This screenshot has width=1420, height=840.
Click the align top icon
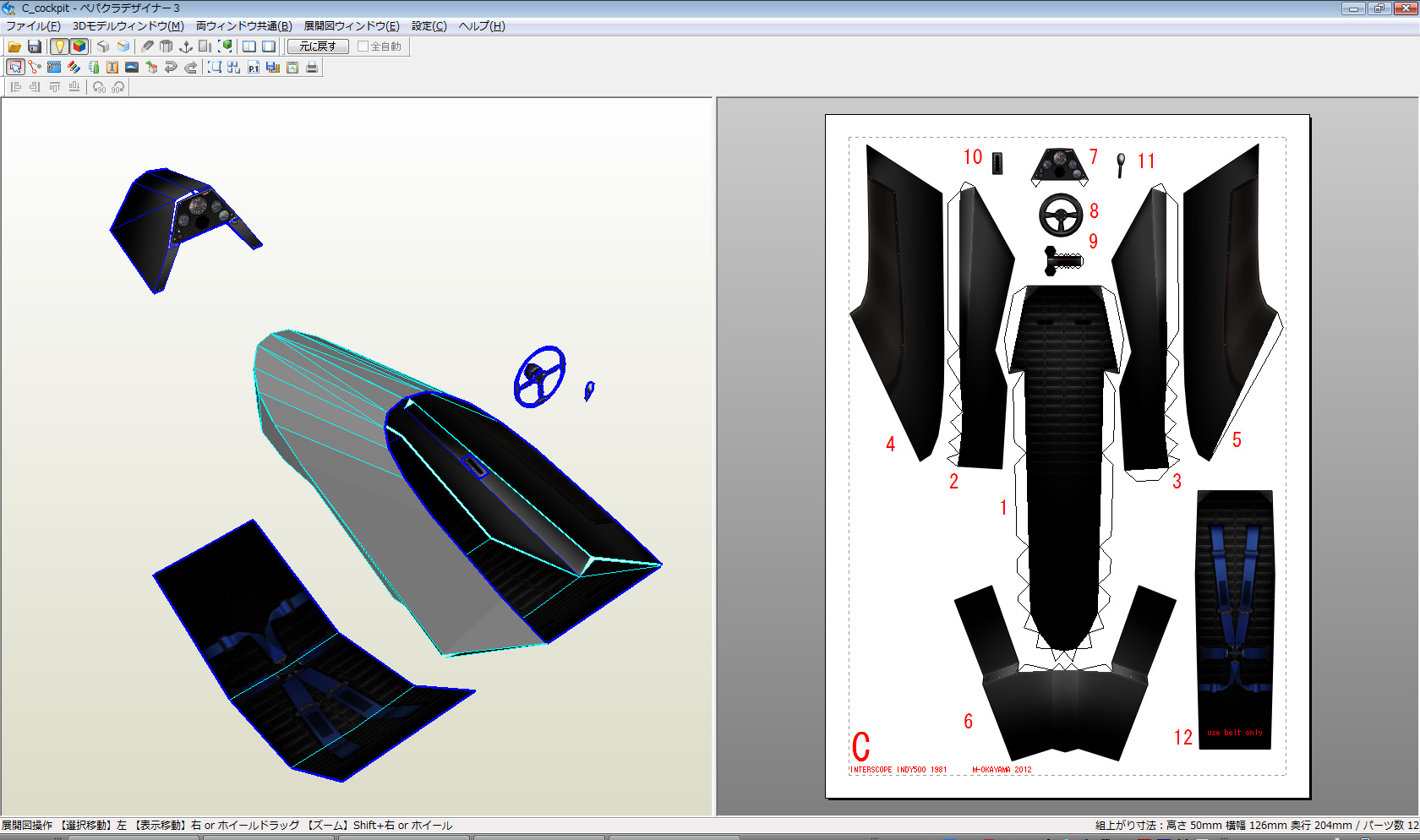tap(54, 87)
